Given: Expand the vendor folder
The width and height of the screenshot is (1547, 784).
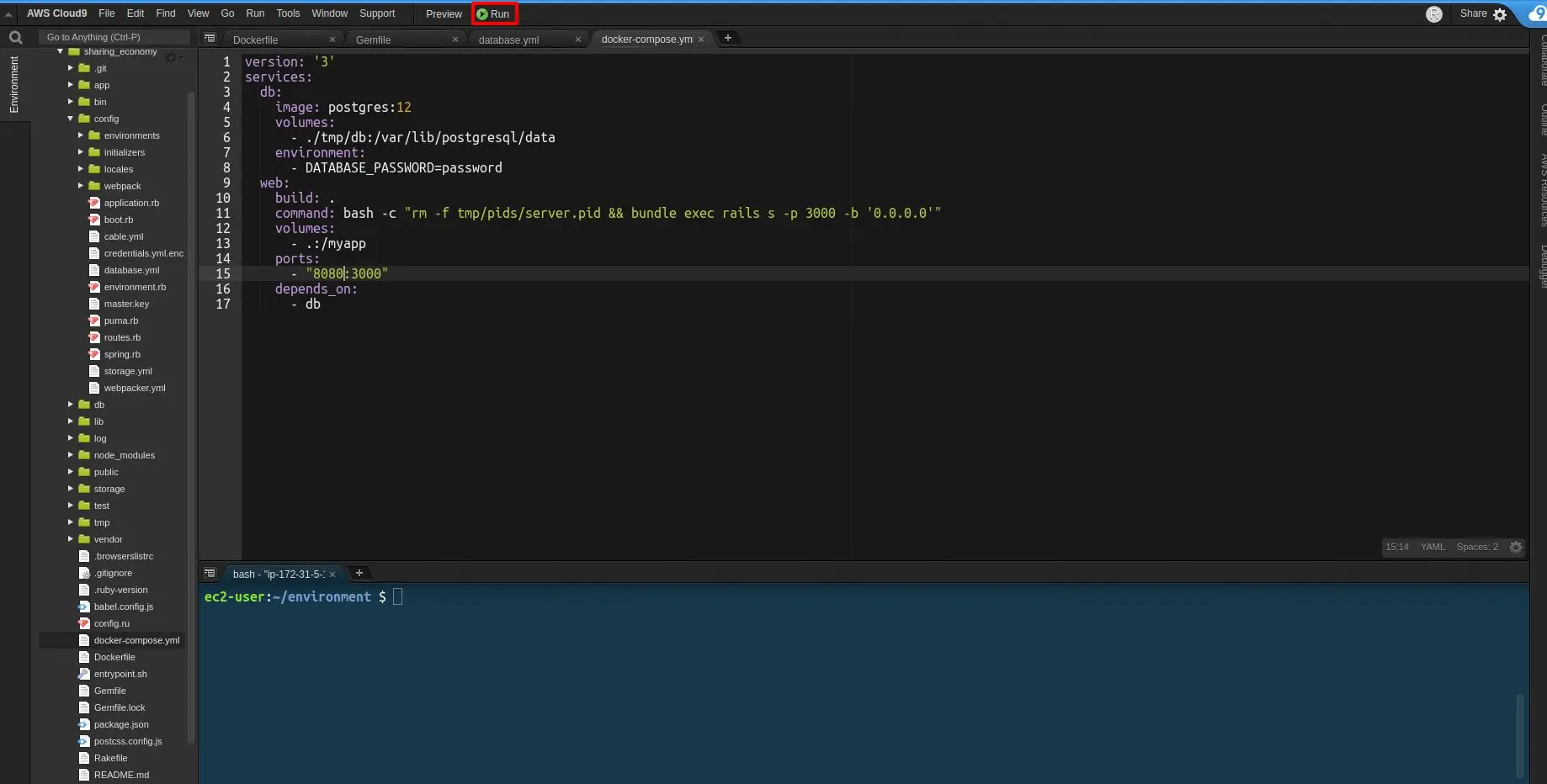Looking at the screenshot, I should point(71,539).
